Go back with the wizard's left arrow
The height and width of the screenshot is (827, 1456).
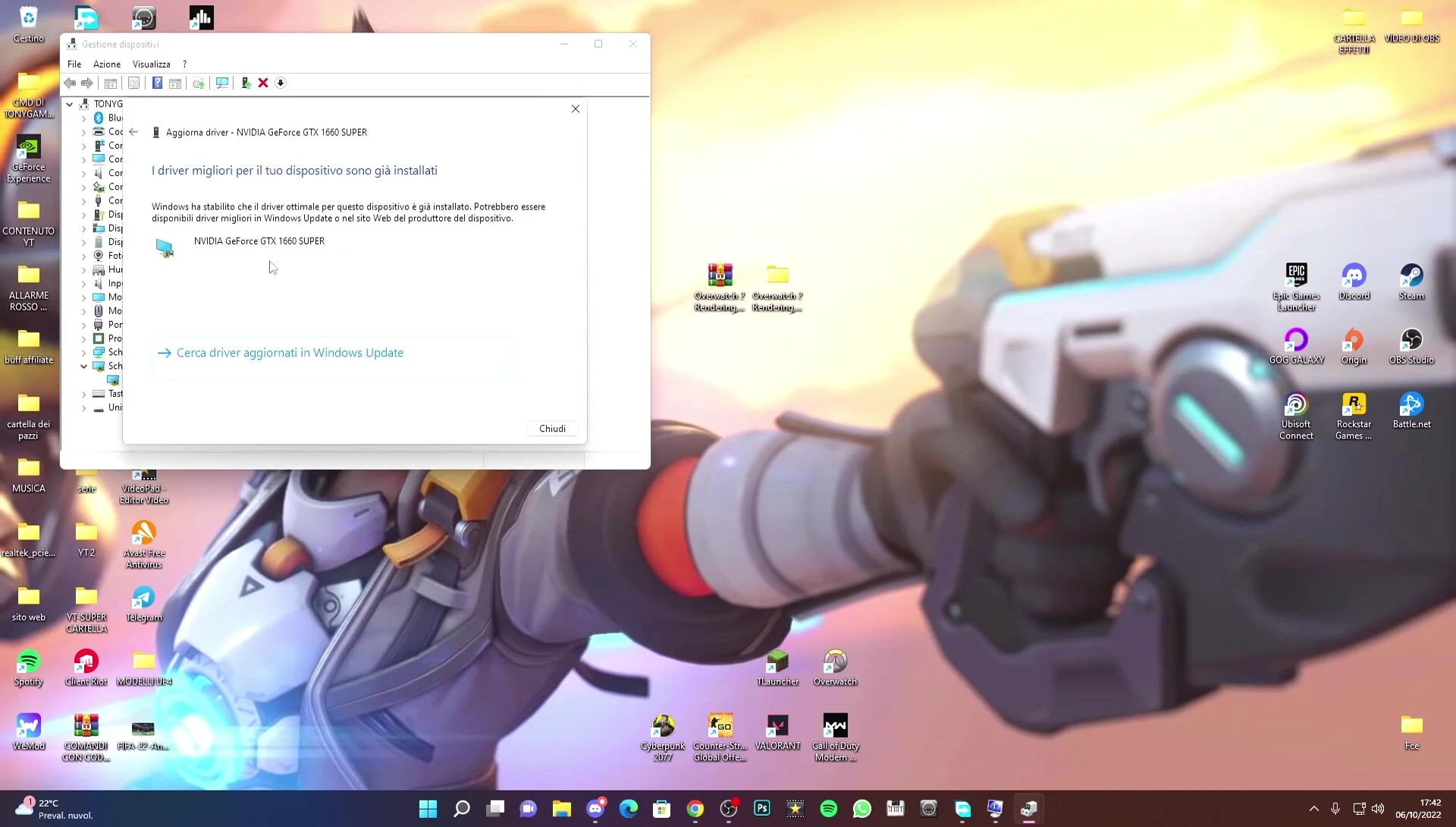133,132
